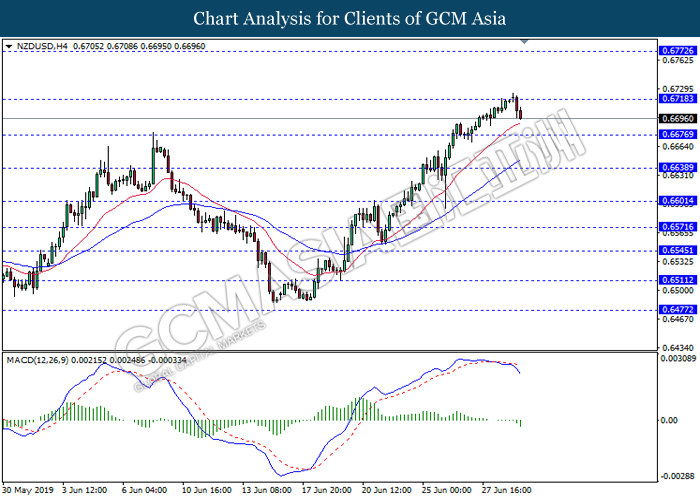Click the 30 May 2019 date label

(x=28, y=490)
